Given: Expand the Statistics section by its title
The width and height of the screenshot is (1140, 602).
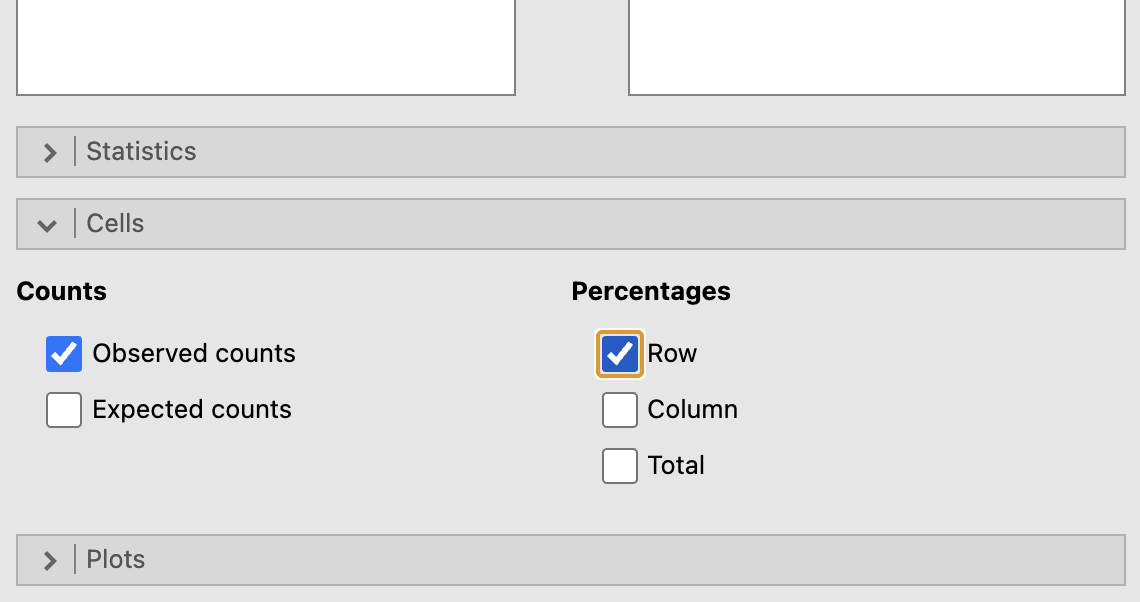Looking at the screenshot, I should tap(141, 152).
